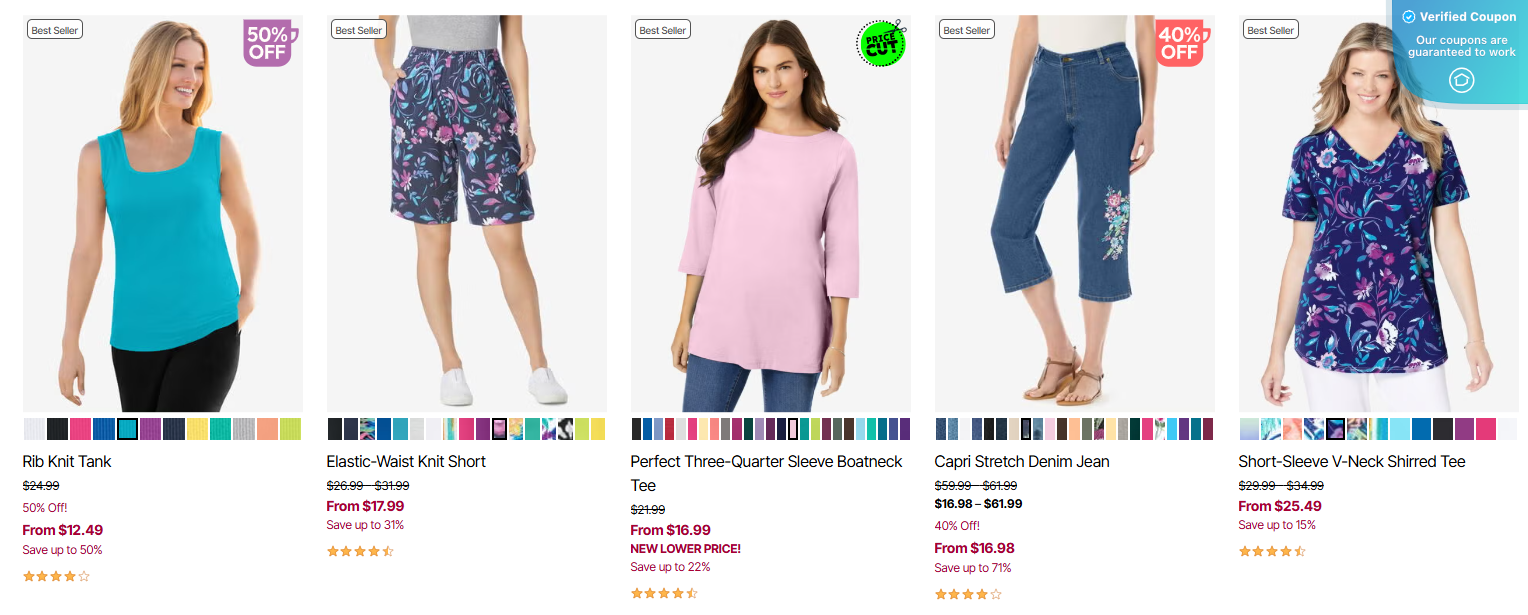Click the Short-Sleeve V-Neck Shirred Tee title
Viewport: 1528px width, 615px height.
1351,461
